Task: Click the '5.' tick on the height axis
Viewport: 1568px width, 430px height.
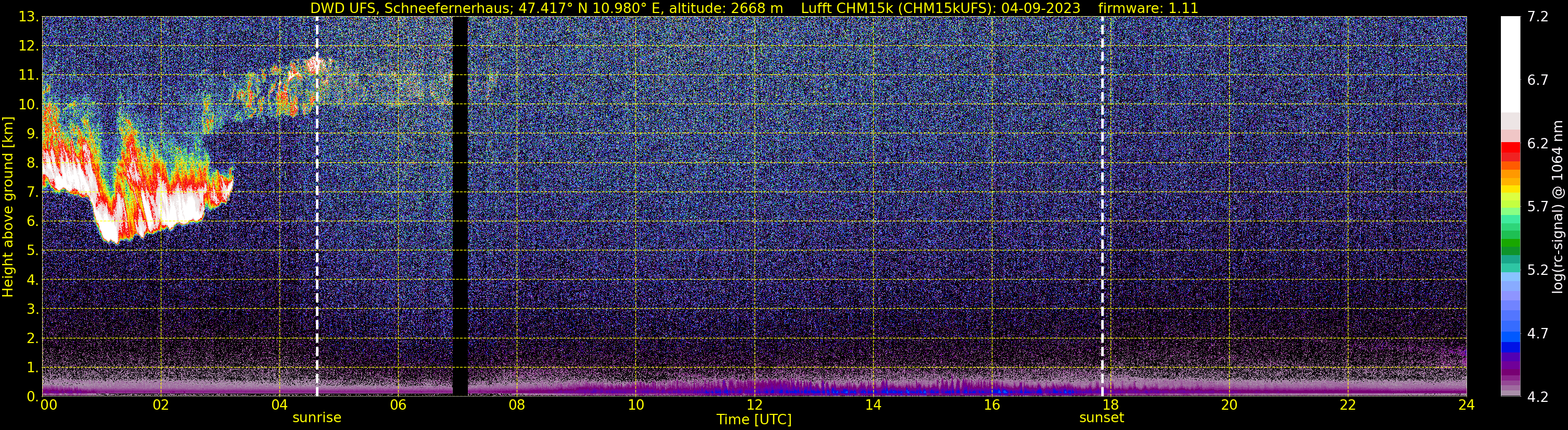Action: coord(32,251)
